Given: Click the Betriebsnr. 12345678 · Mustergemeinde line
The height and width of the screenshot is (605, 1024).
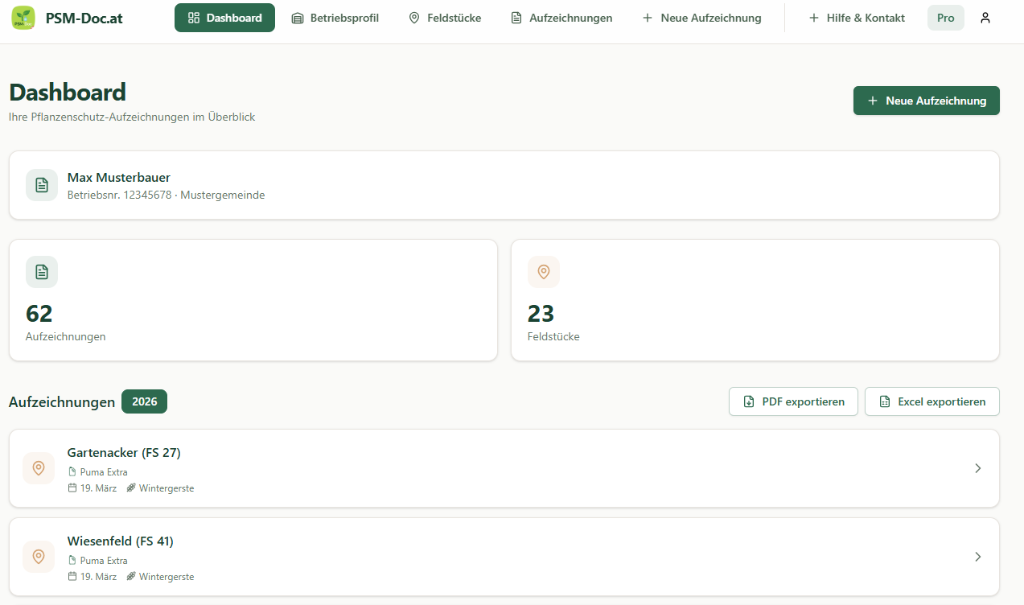Looking at the screenshot, I should tap(166, 195).
